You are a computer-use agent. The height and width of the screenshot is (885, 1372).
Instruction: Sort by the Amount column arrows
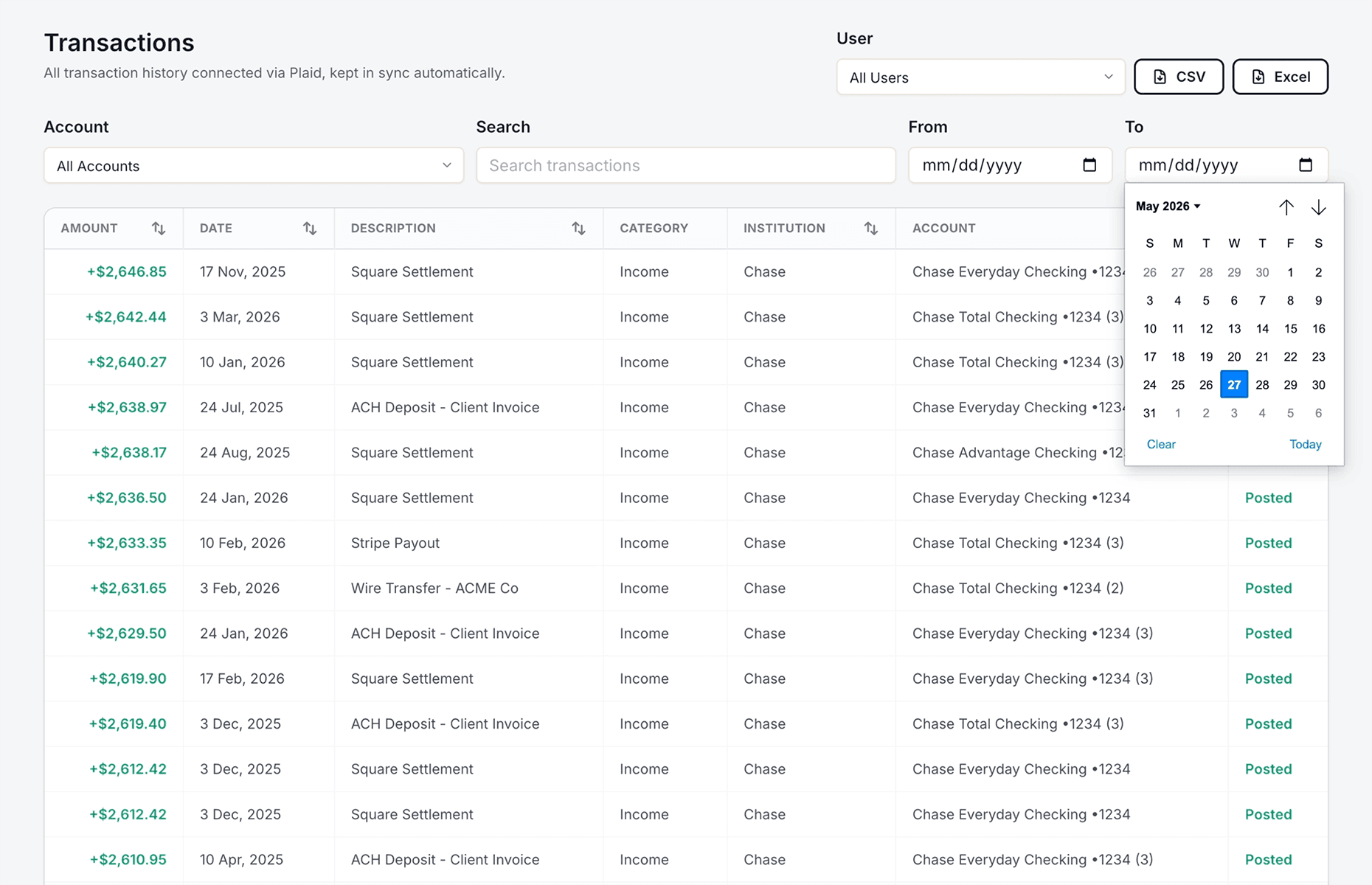(159, 229)
